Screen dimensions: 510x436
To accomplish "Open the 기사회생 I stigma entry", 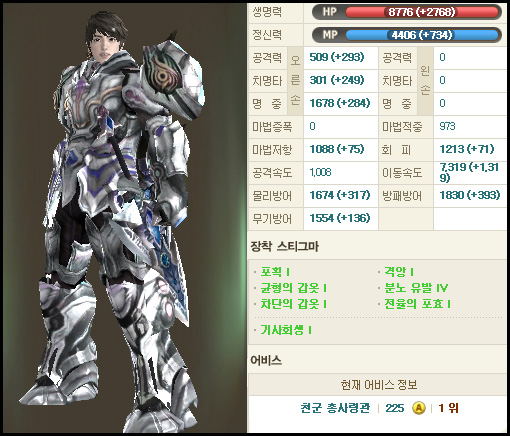I will [x=286, y=330].
